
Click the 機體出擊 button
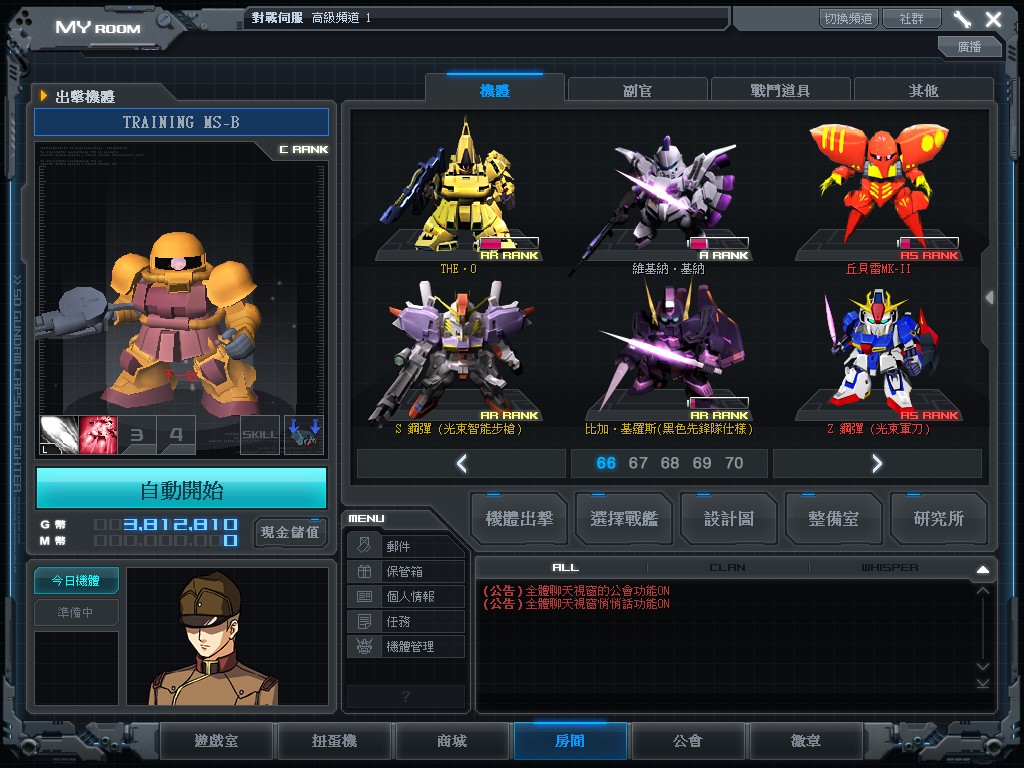click(519, 519)
